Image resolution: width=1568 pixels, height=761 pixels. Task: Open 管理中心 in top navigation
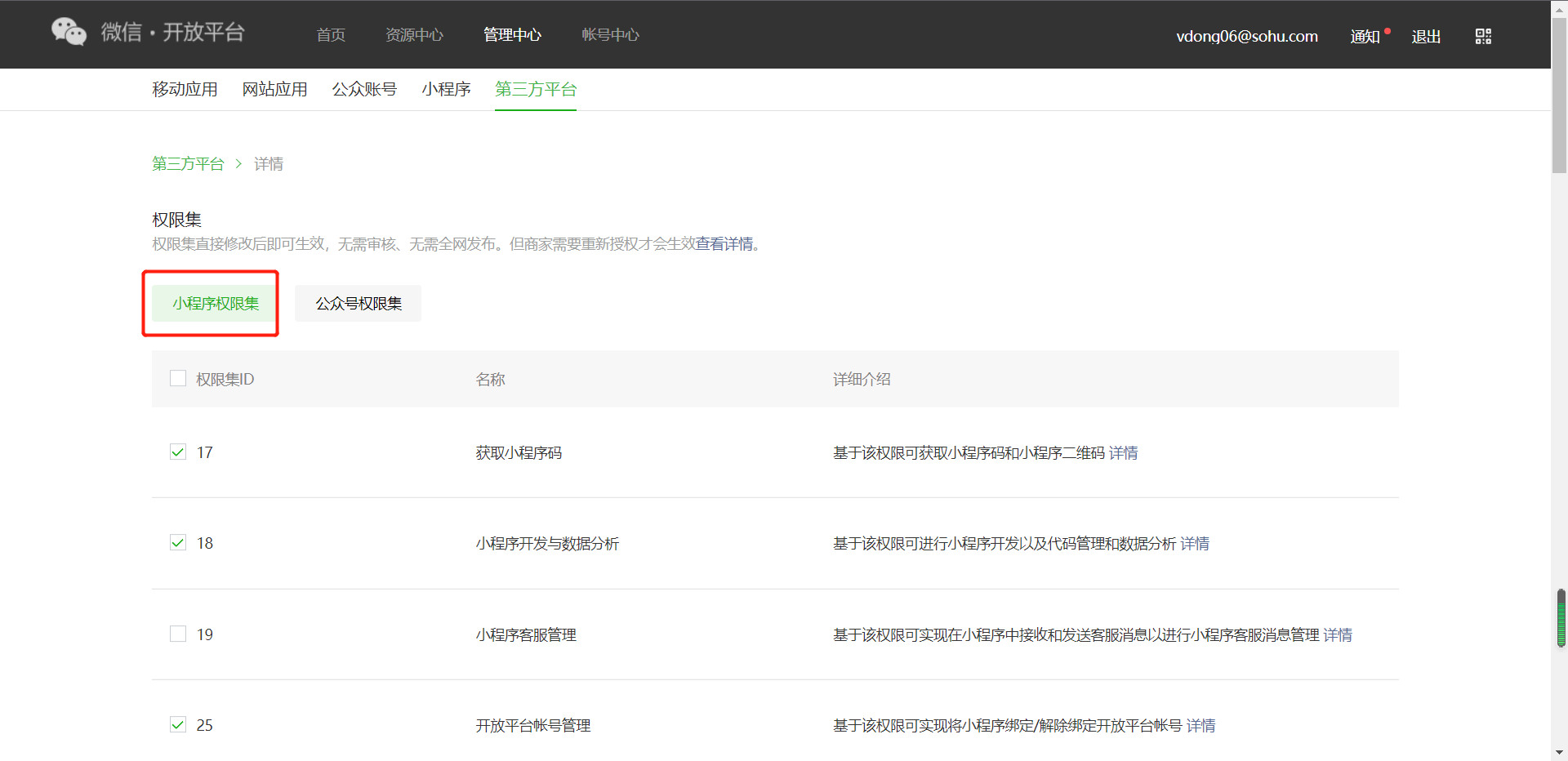(512, 34)
